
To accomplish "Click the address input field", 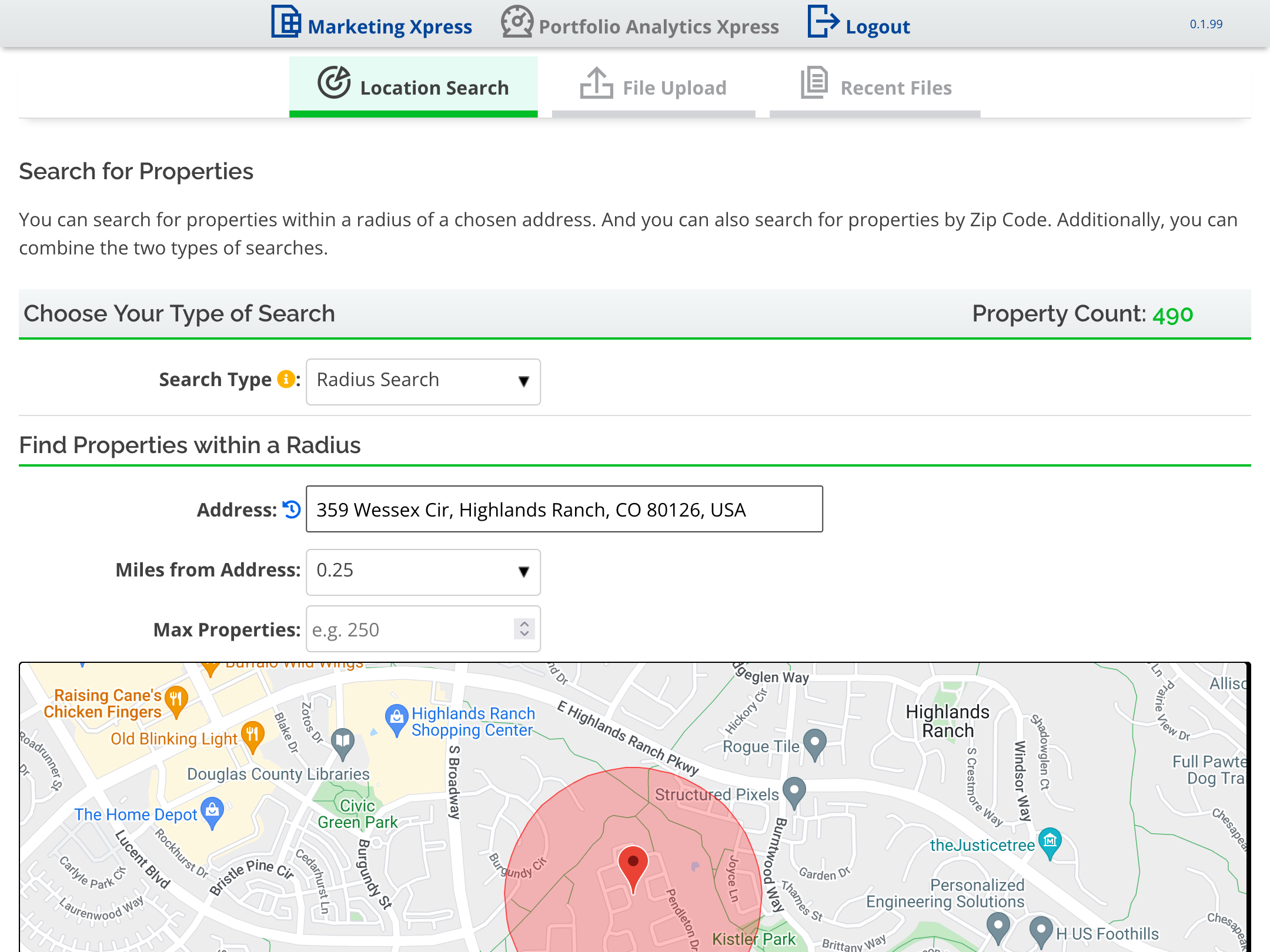I will (x=564, y=509).
